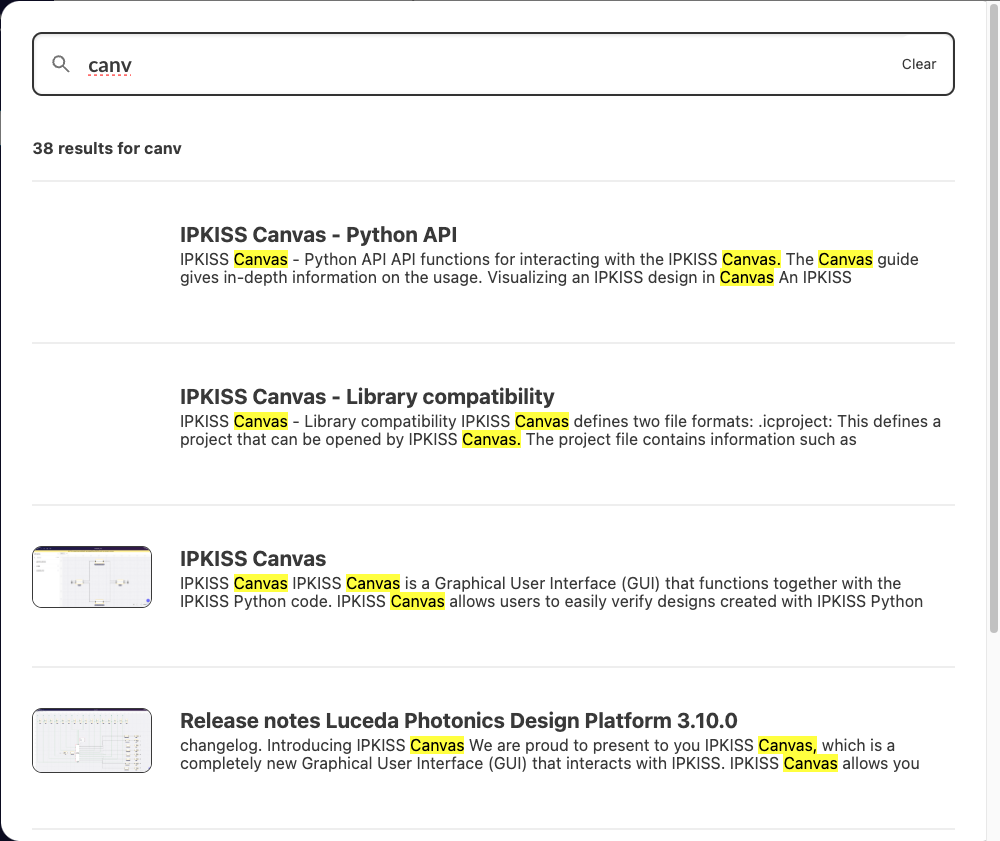Click the IPKISS Canvas result thumbnail image

(92, 577)
